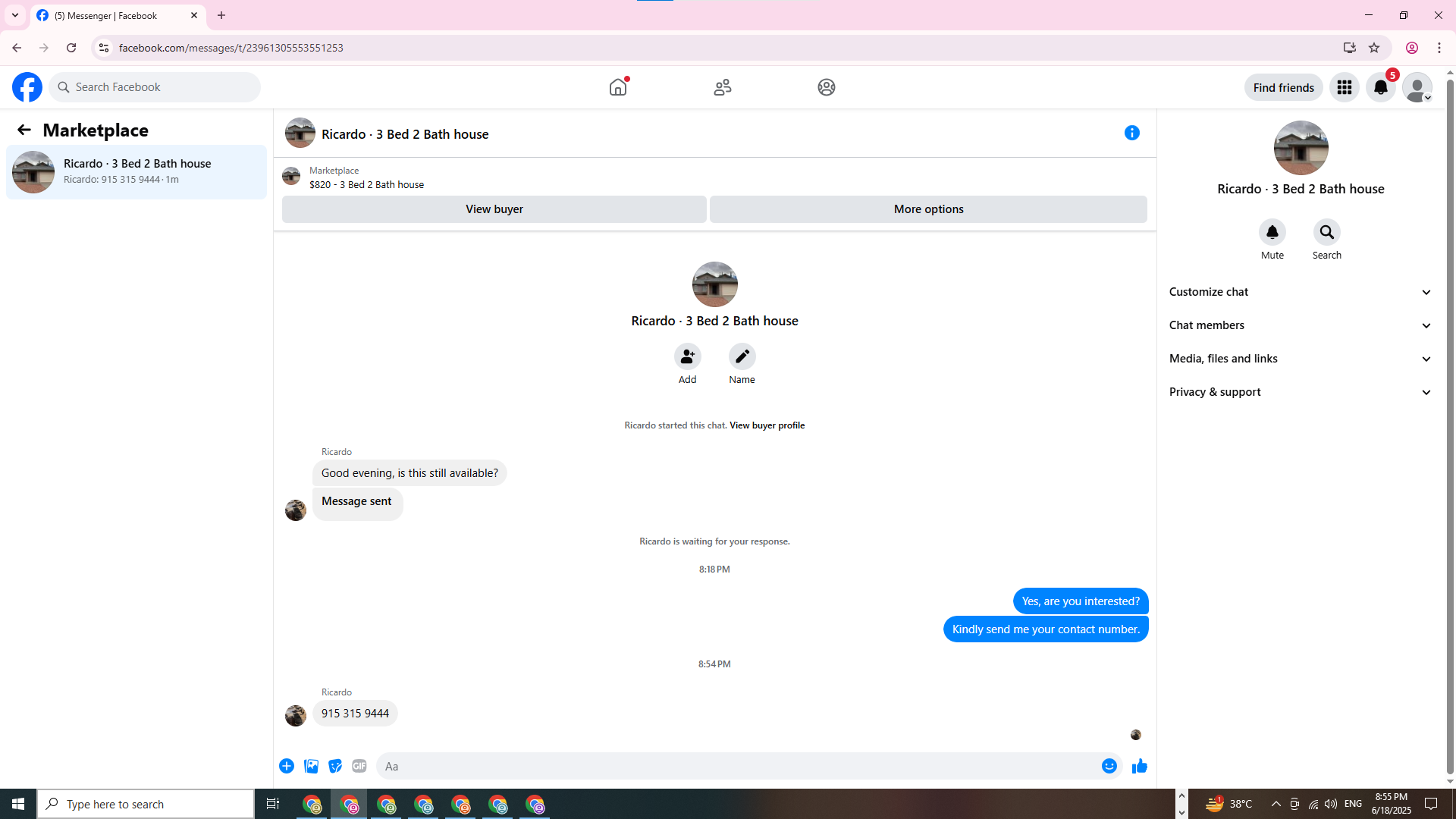The width and height of the screenshot is (1456, 819).
Task: Click the 'Kindly send me your contact number.' message
Action: (1046, 629)
